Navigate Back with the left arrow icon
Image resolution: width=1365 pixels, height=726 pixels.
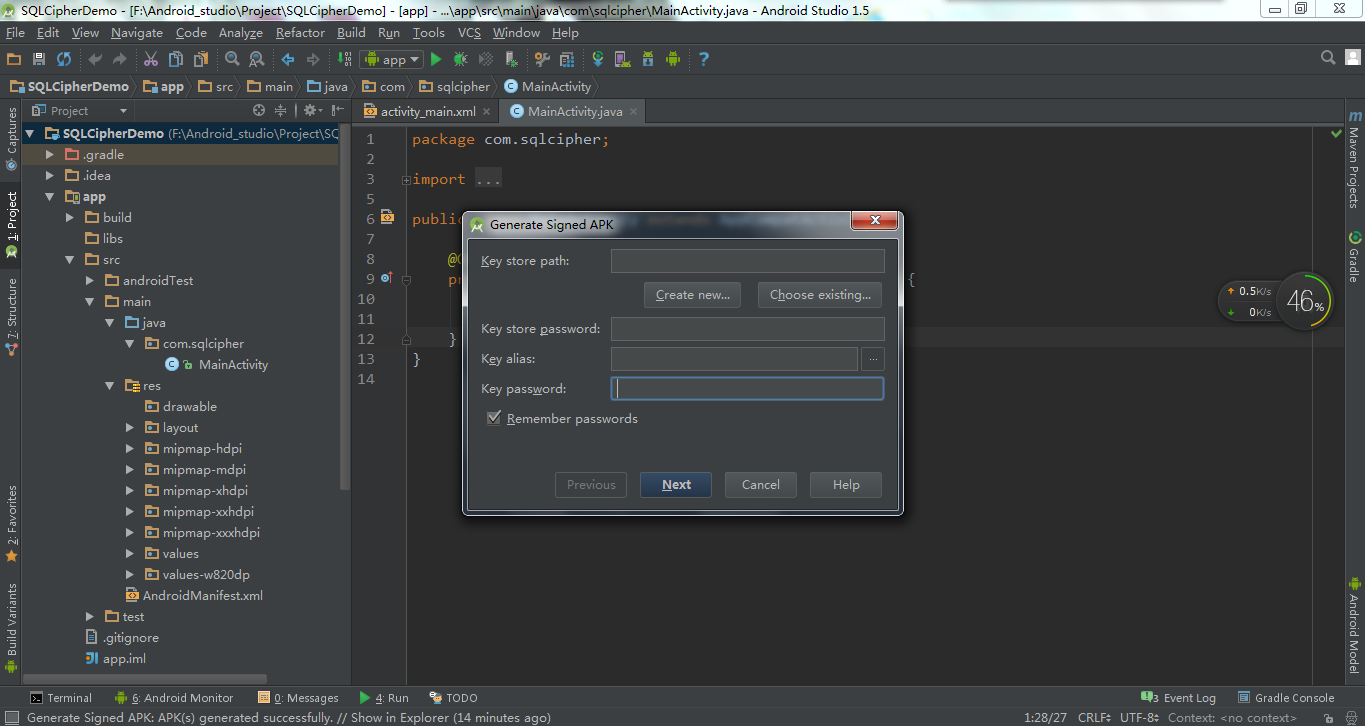click(288, 59)
